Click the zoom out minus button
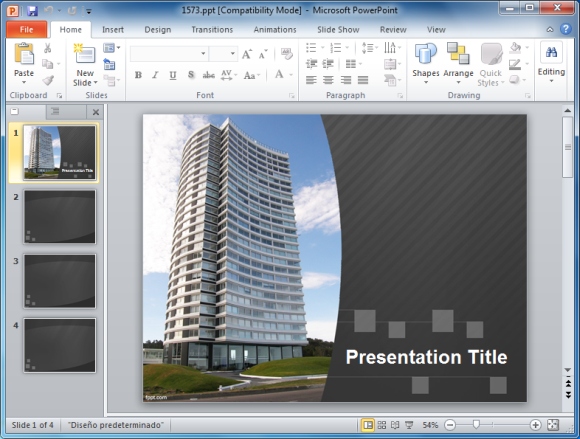 click(450, 425)
